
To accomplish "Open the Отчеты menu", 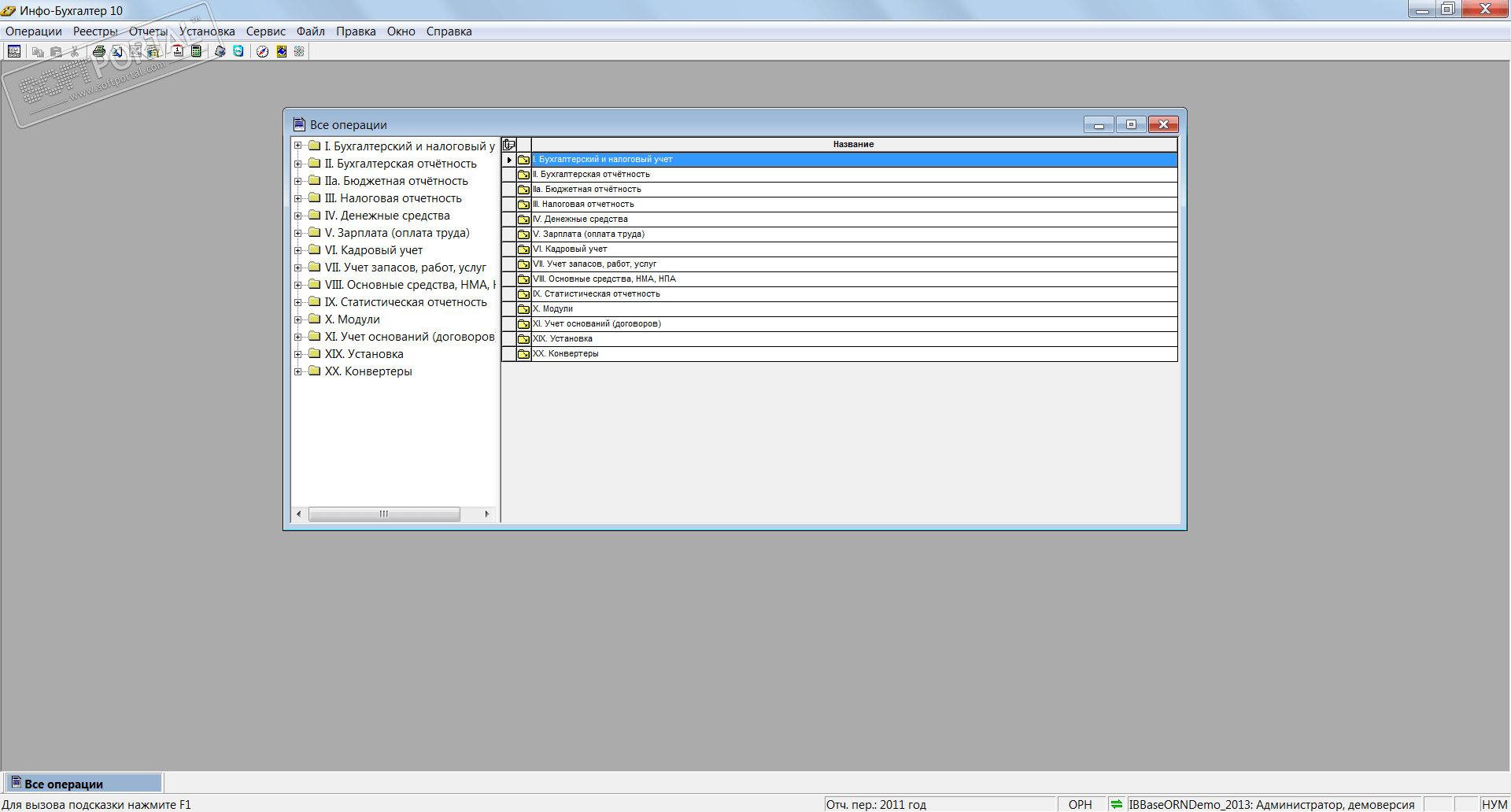I will pos(148,31).
